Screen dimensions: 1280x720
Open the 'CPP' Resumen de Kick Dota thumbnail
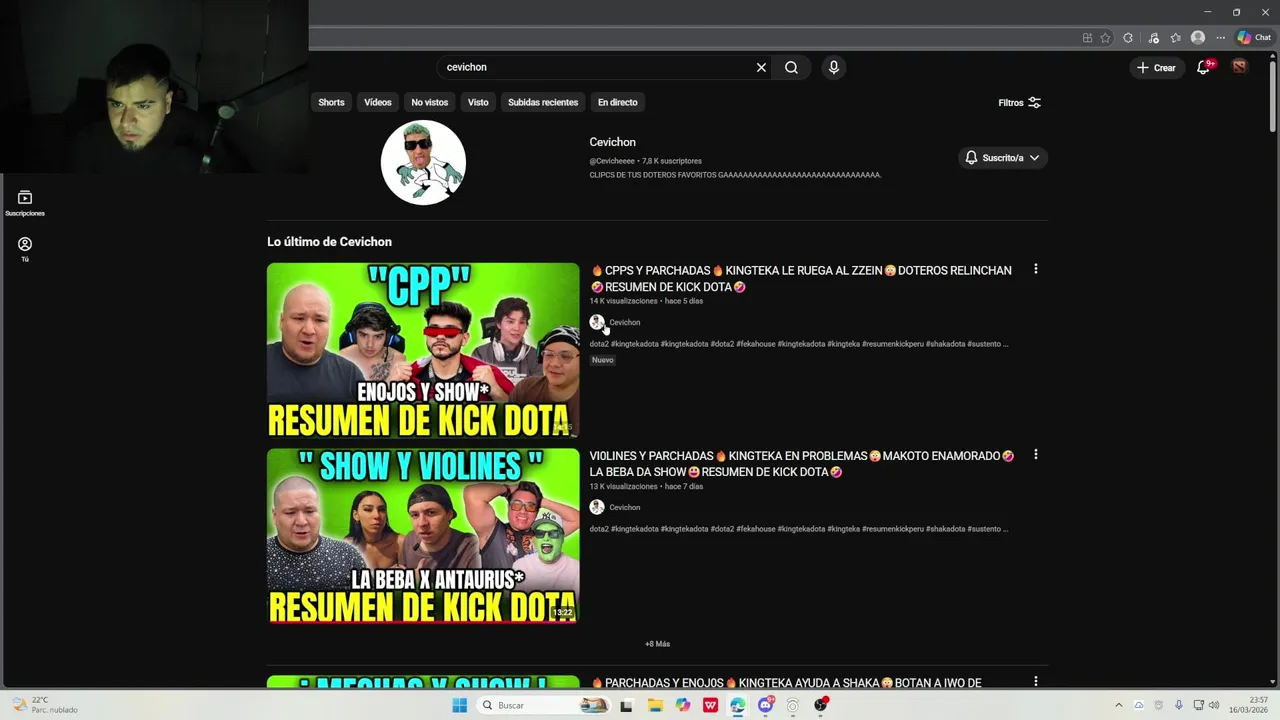(423, 350)
